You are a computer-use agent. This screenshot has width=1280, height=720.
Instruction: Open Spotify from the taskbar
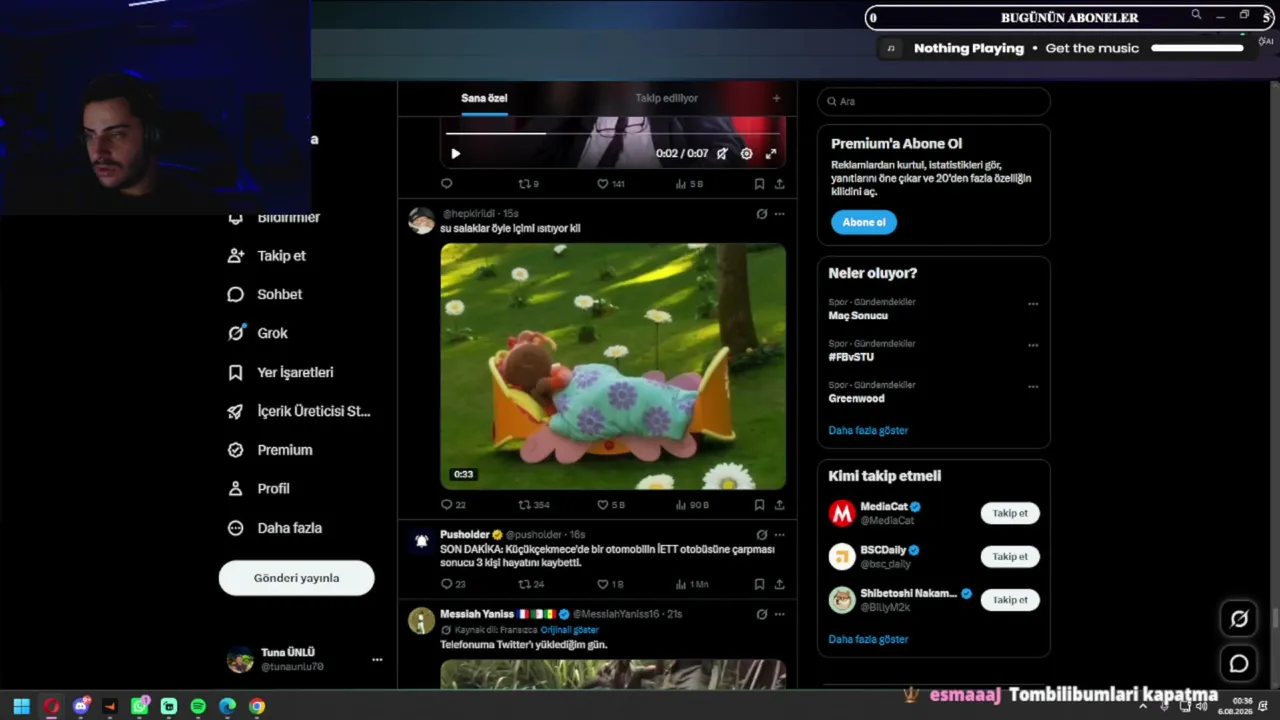tap(198, 706)
